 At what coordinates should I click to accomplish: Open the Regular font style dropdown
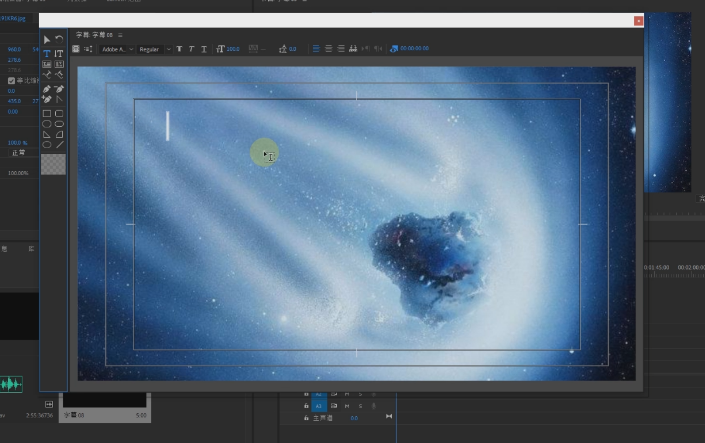coord(154,49)
